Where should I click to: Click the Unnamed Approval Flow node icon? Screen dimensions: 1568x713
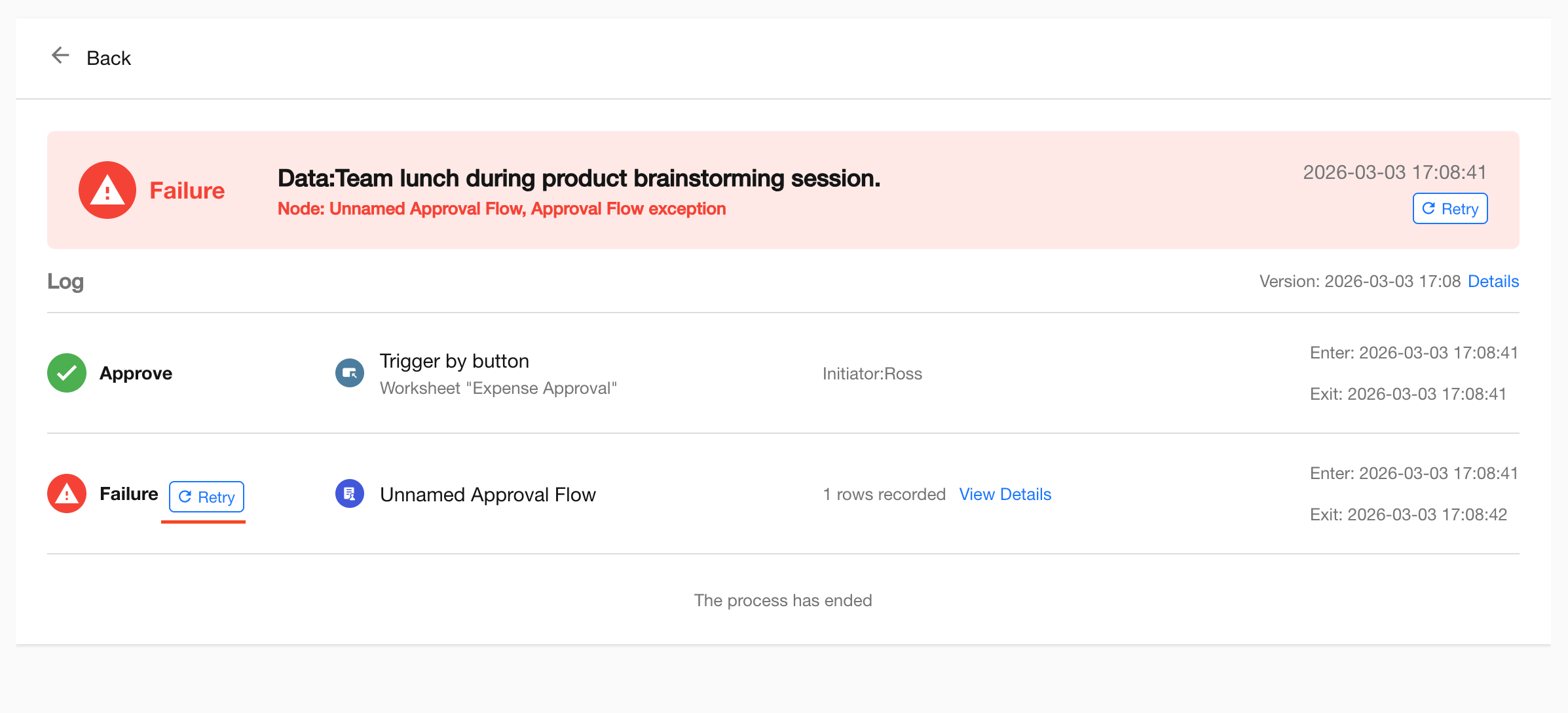click(x=350, y=493)
